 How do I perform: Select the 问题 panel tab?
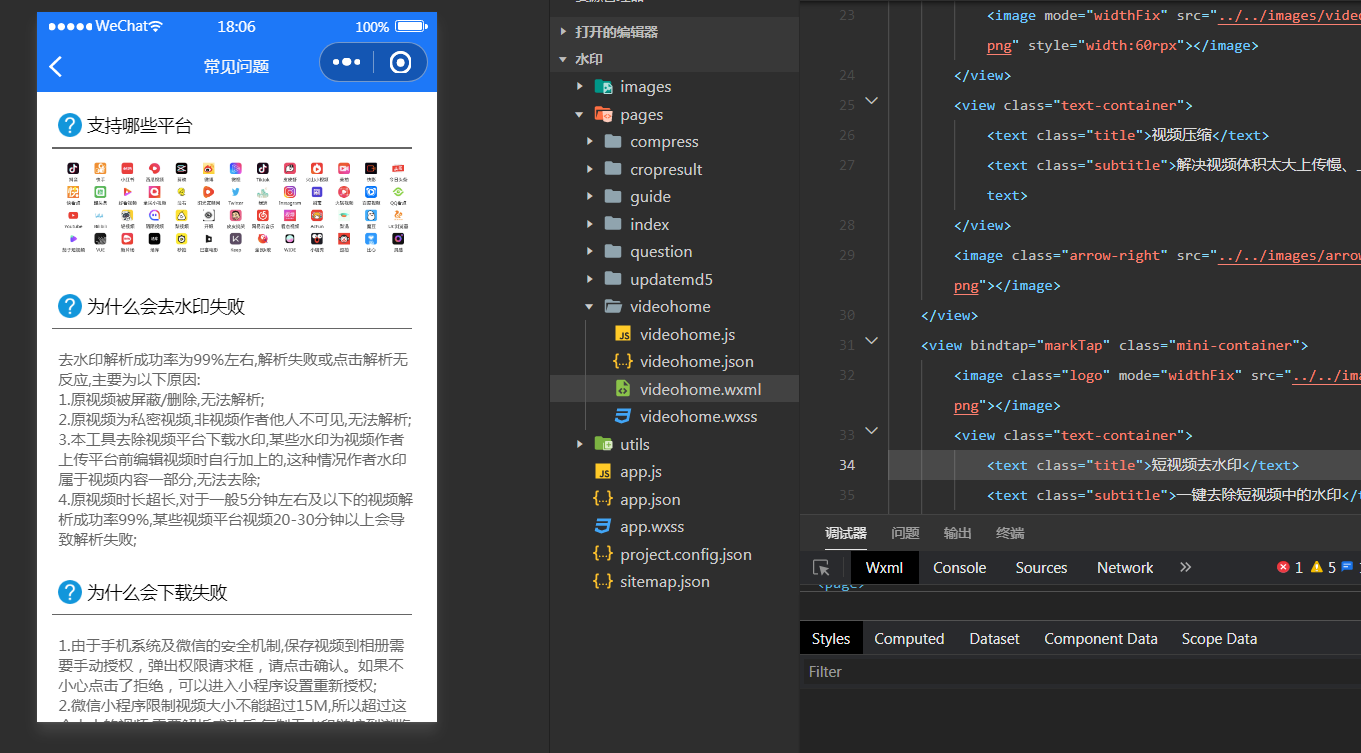[x=904, y=533]
